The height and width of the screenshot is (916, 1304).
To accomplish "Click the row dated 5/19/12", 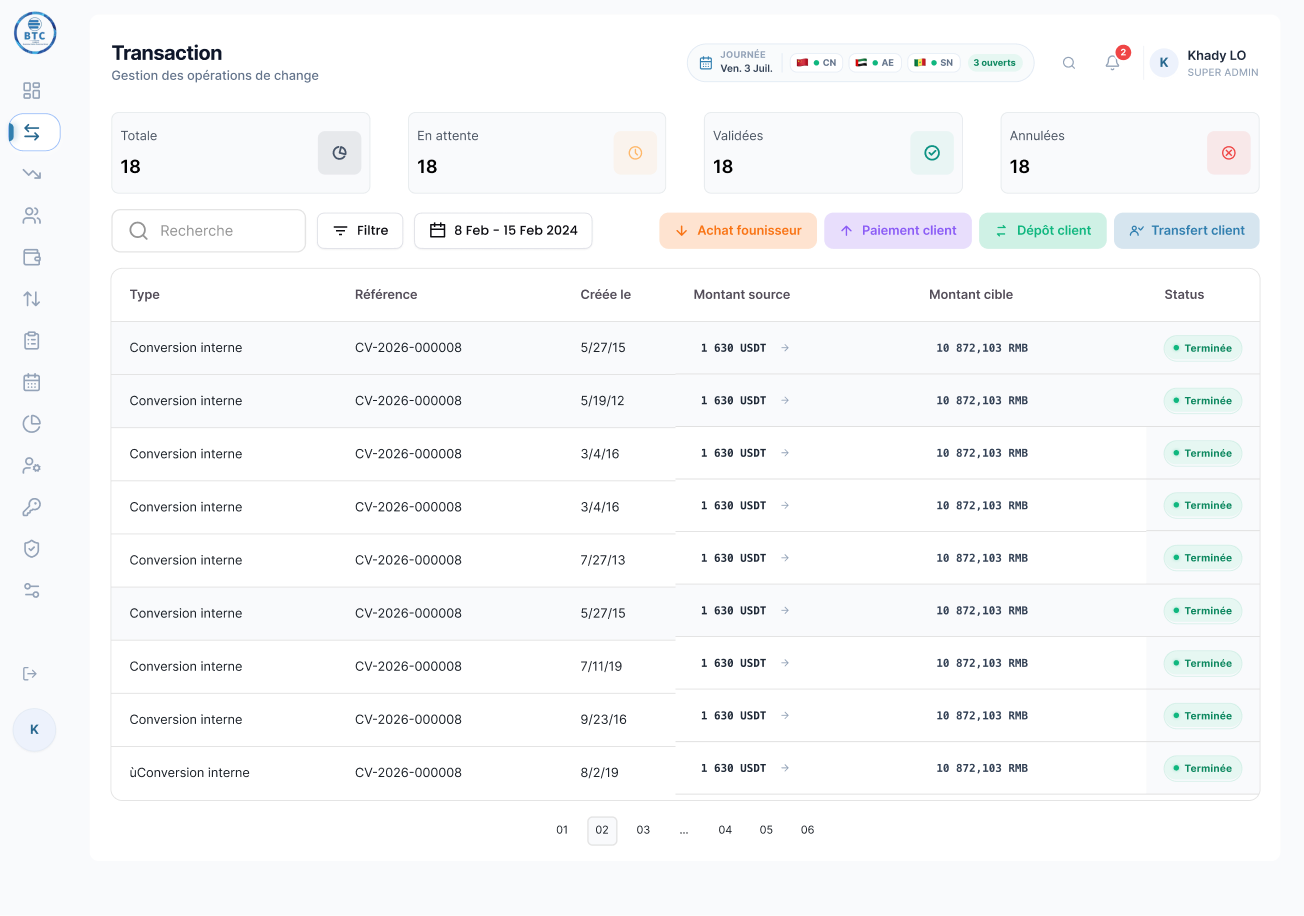I will coord(685,401).
